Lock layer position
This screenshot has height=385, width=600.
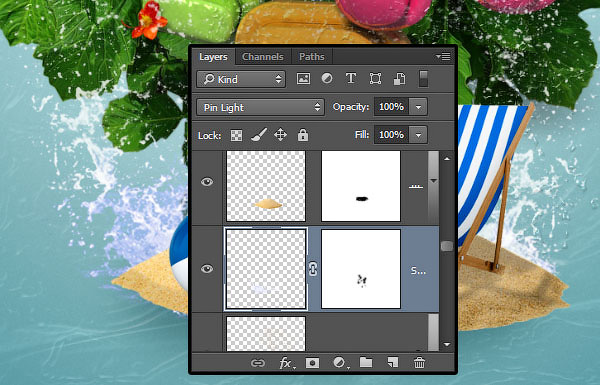click(x=280, y=135)
